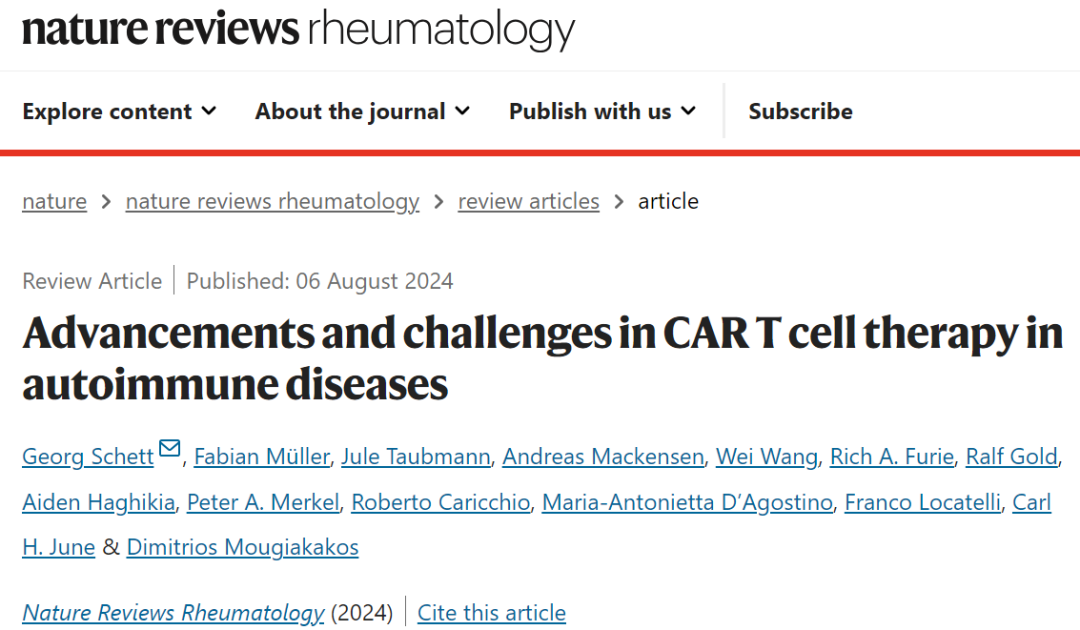Open Maria-Antonietta D'Agostino author link
The image size is (1080, 630).
pyautogui.click(x=687, y=503)
